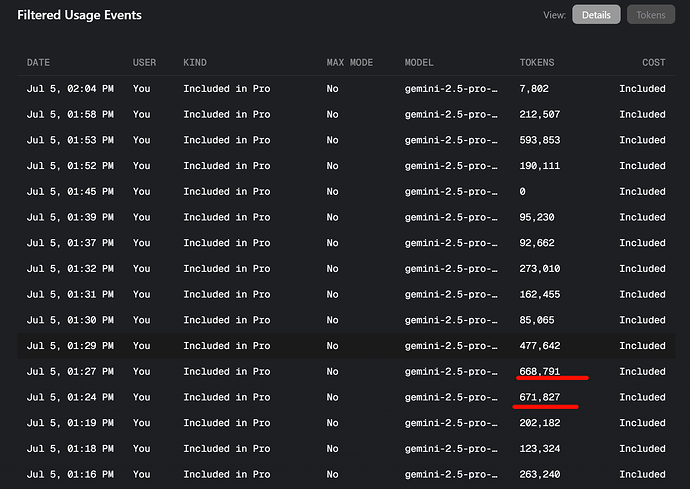
Task: Click the COST column header
Action: click(x=653, y=63)
